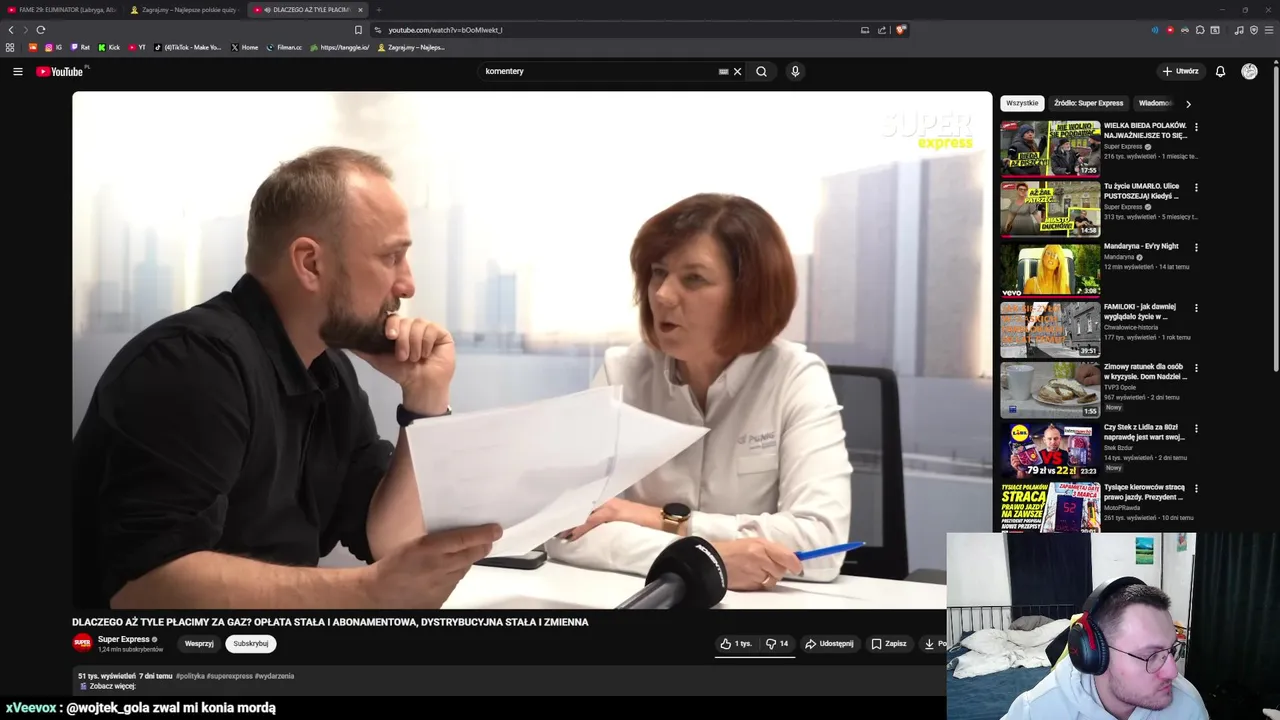Open options menu for Mandaryna - Ev'ry Night

(1196, 247)
